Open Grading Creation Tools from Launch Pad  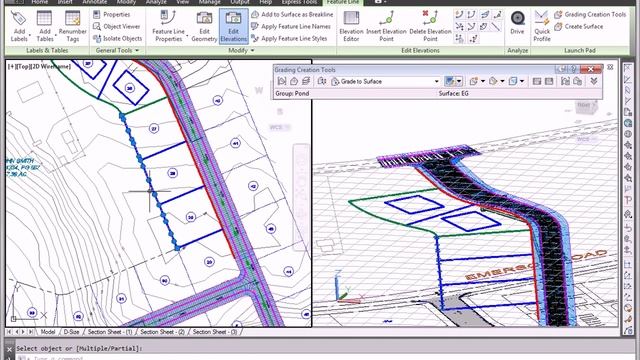click(590, 14)
